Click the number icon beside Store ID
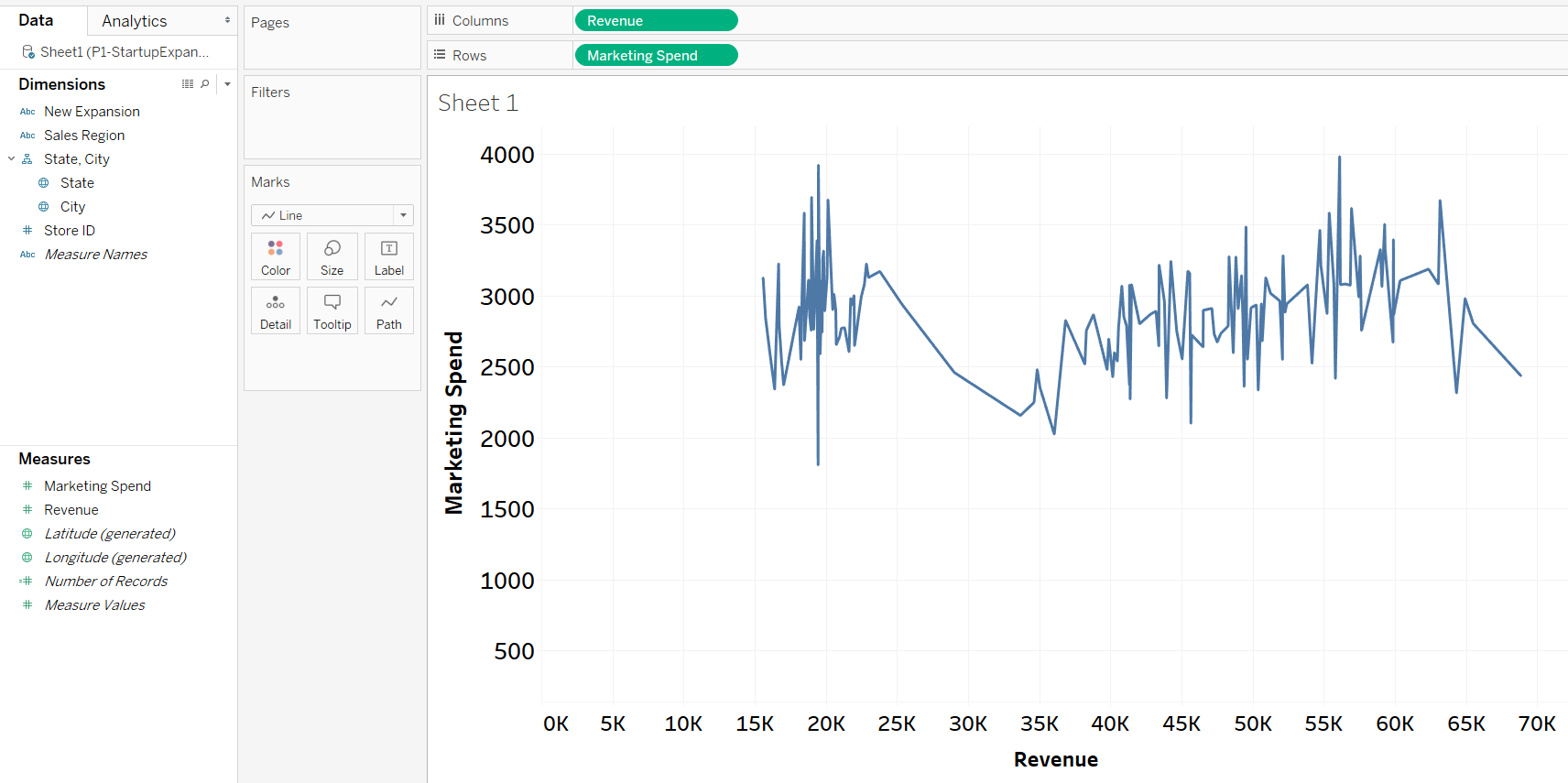 click(x=27, y=231)
